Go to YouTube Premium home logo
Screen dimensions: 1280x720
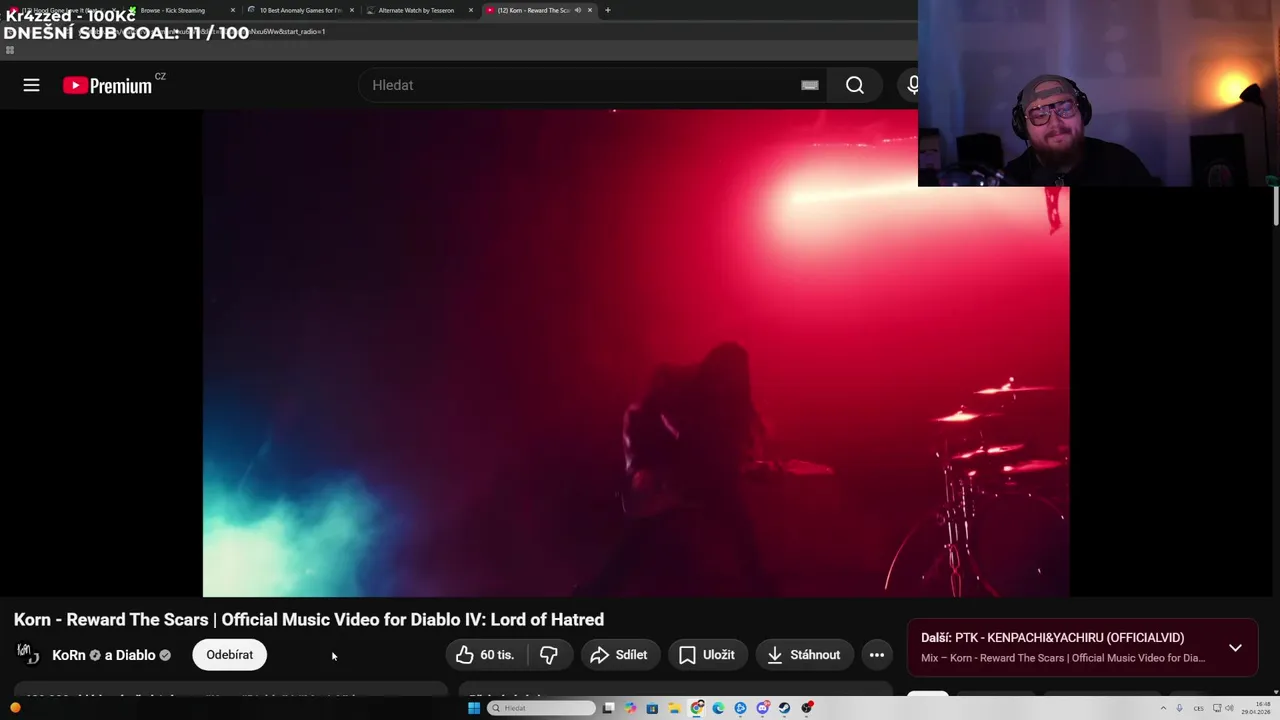click(x=107, y=85)
